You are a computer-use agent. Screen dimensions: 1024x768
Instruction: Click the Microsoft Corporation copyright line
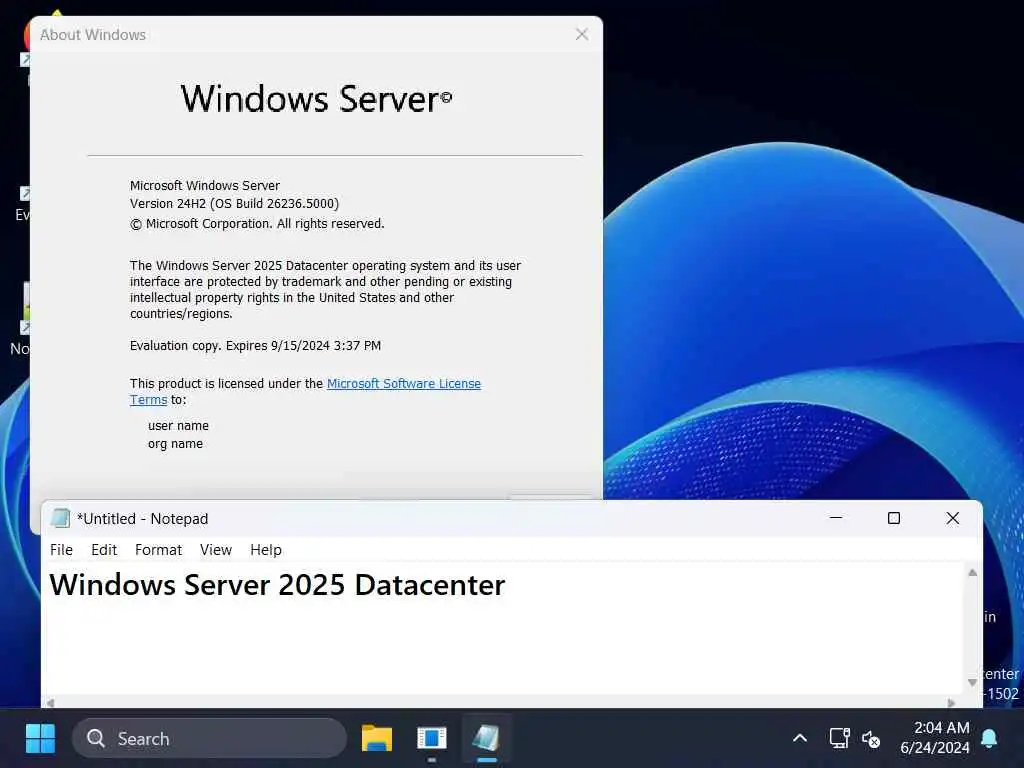257,223
